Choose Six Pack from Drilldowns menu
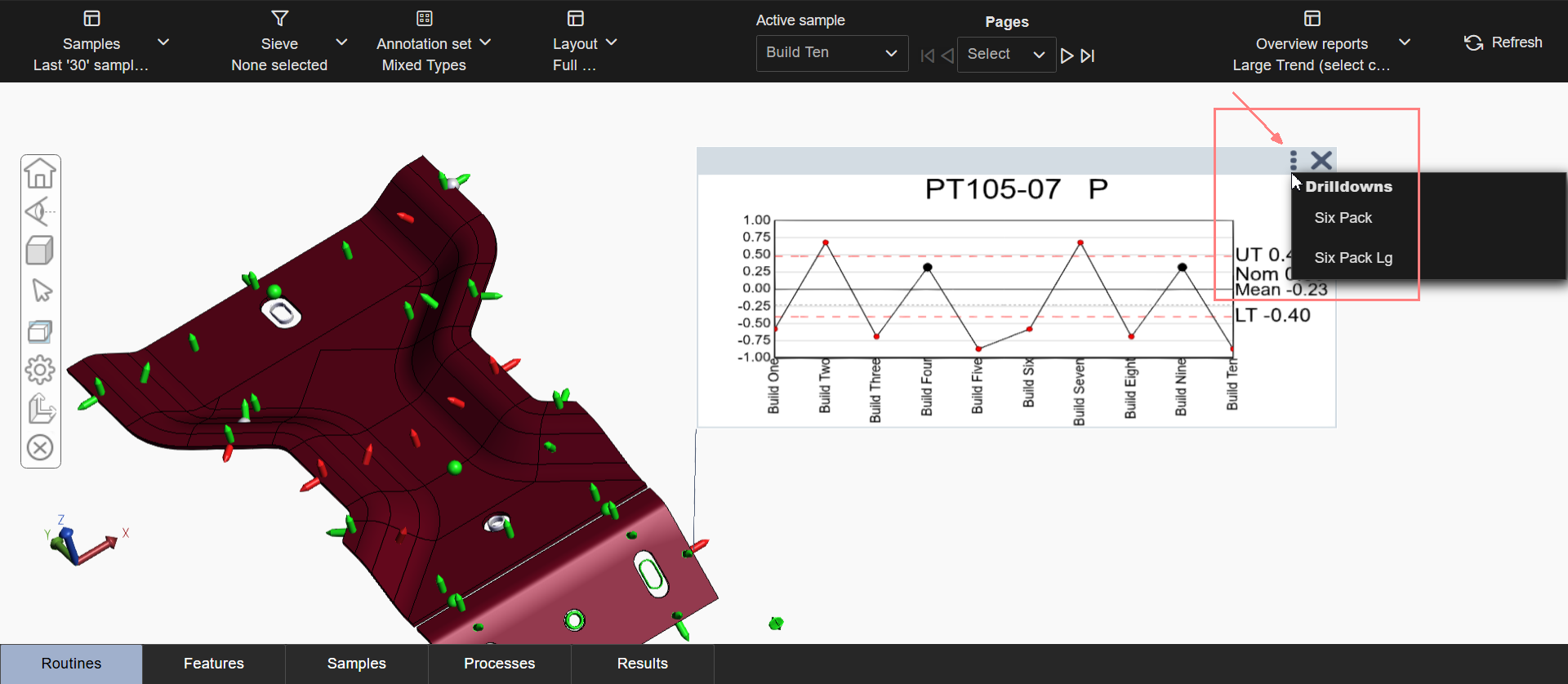 [1343, 218]
